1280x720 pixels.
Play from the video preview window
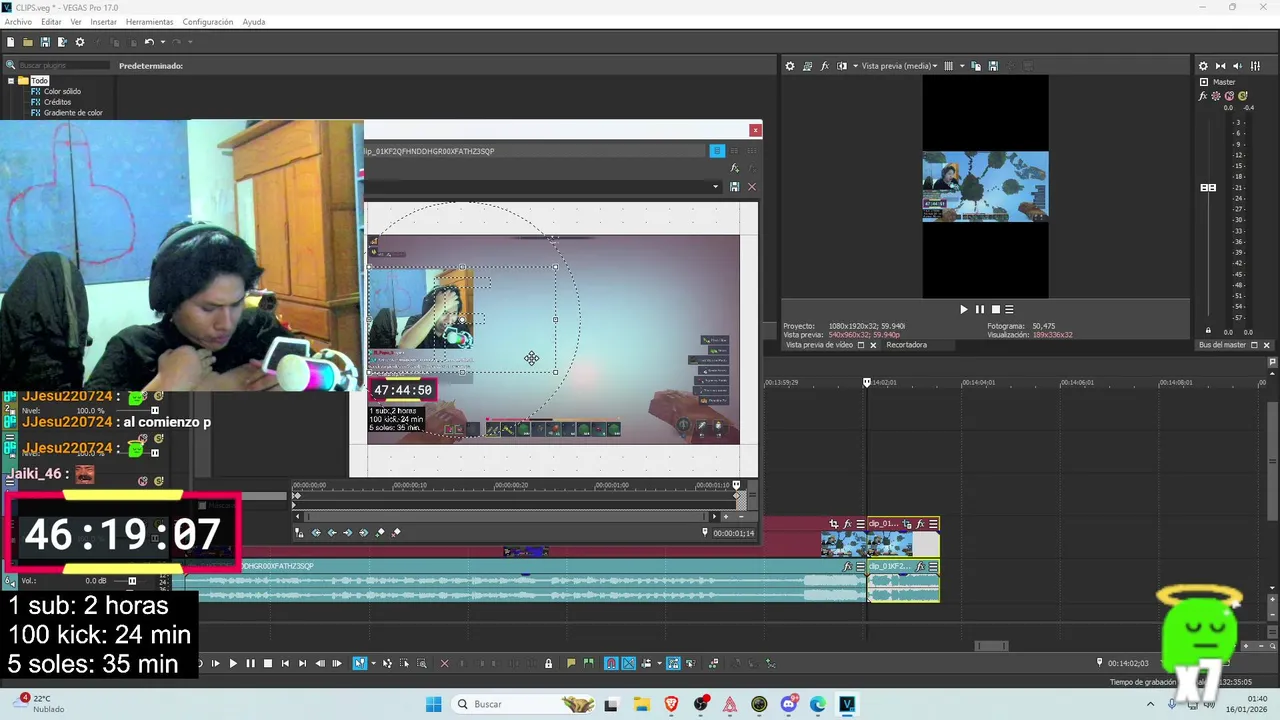964,309
